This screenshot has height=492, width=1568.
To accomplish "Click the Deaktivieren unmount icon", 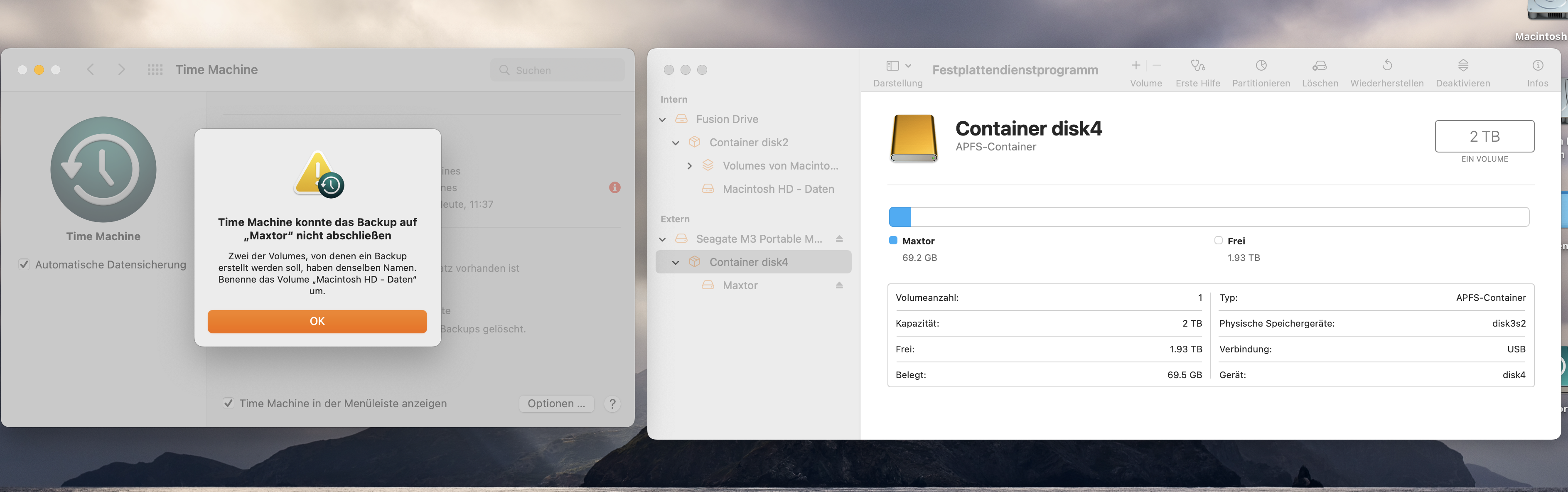I will pos(1463,66).
